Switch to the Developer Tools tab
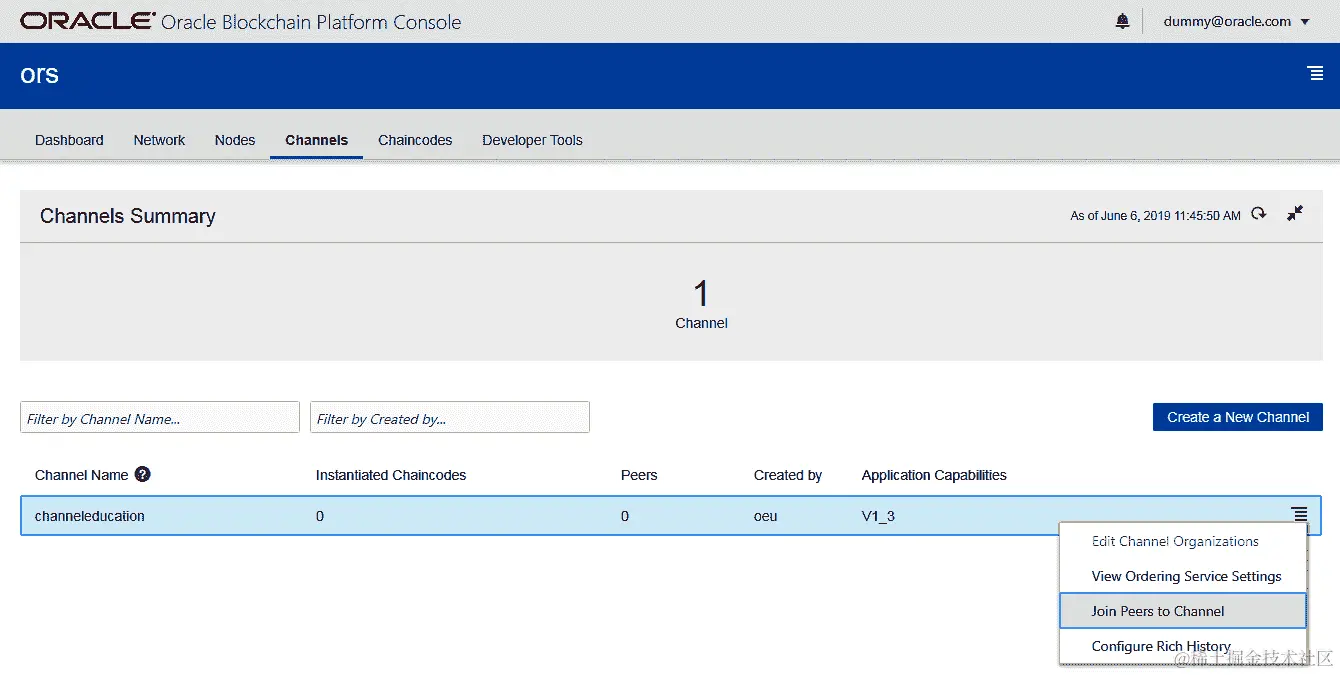Viewport: 1340px width, 675px height. 532,140
